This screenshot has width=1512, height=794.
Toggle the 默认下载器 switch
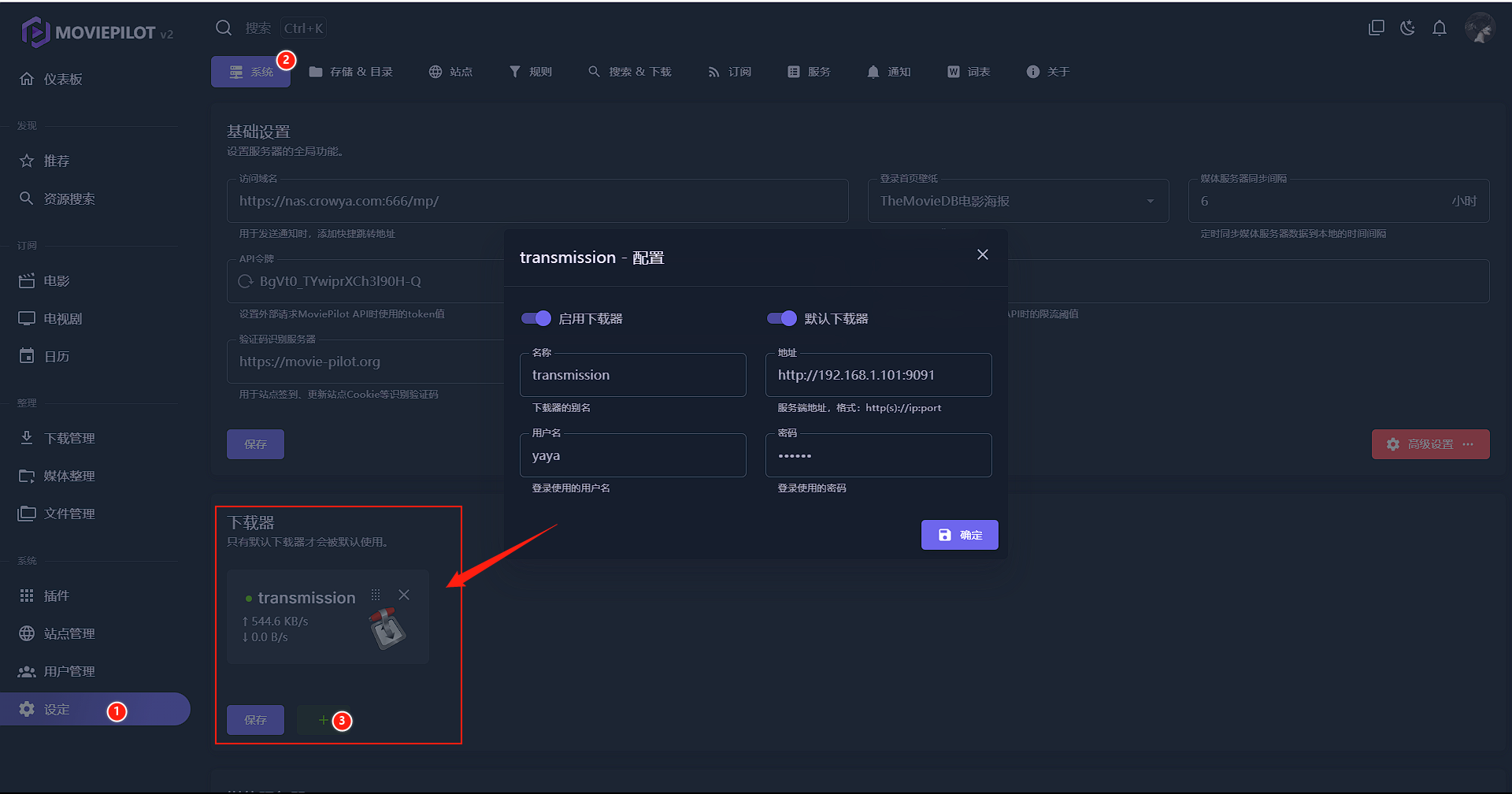point(782,318)
